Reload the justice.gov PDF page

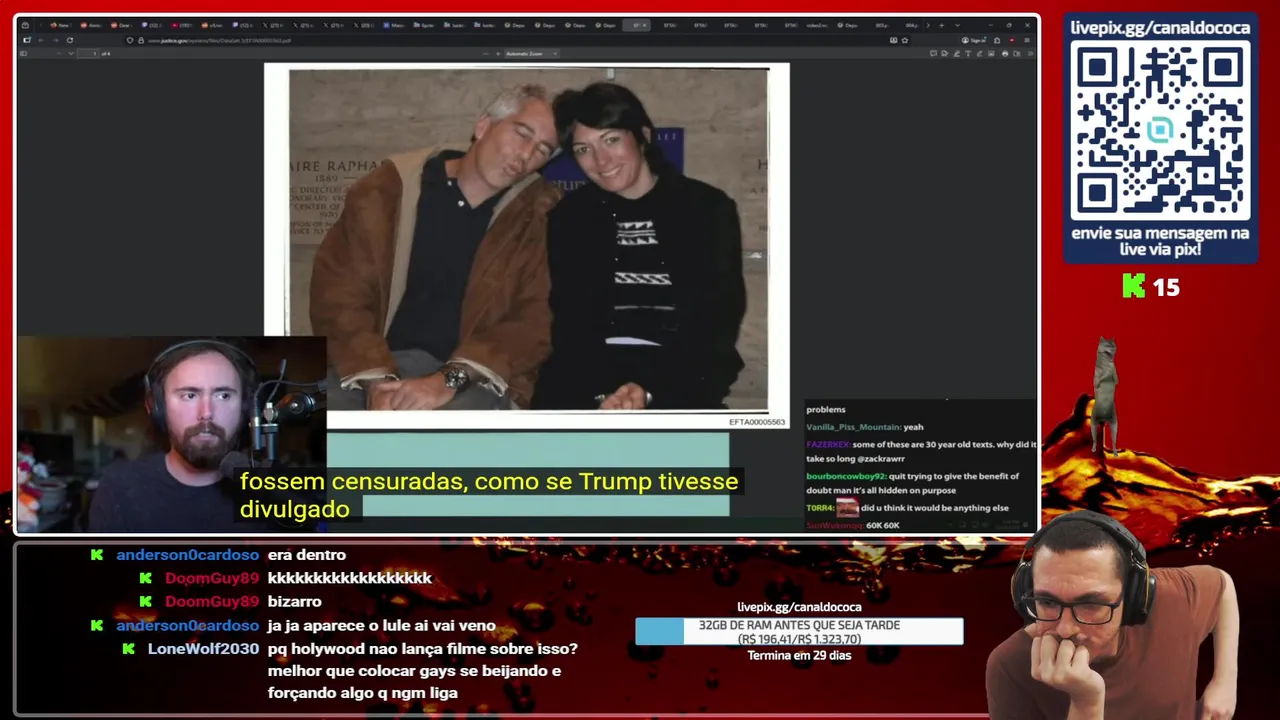click(70, 40)
